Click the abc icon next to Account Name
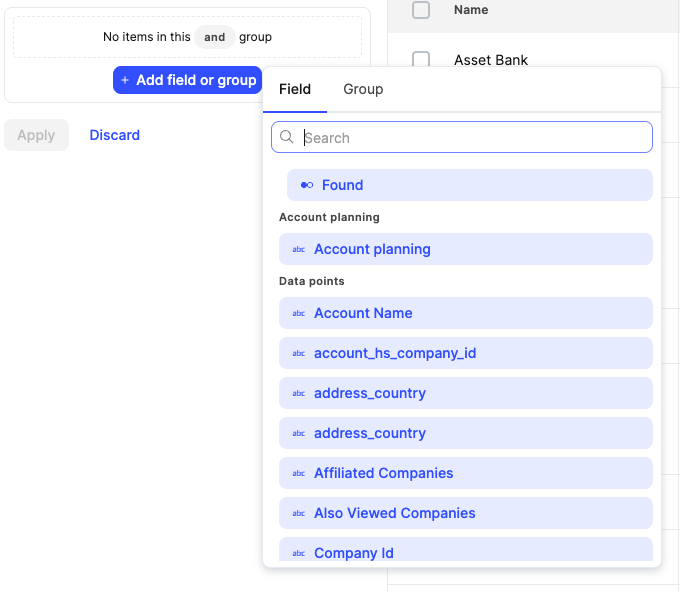The width and height of the screenshot is (680, 592). (298, 313)
